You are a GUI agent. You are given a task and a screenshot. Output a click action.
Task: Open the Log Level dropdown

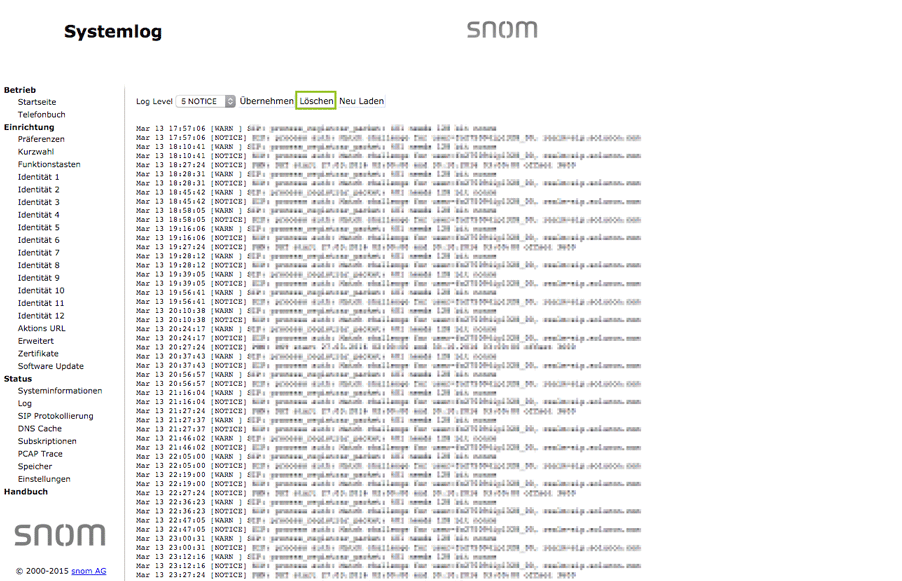205,102
